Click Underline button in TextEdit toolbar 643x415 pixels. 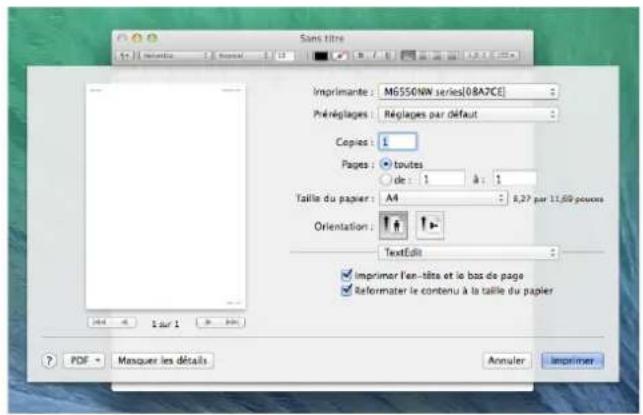[388, 55]
